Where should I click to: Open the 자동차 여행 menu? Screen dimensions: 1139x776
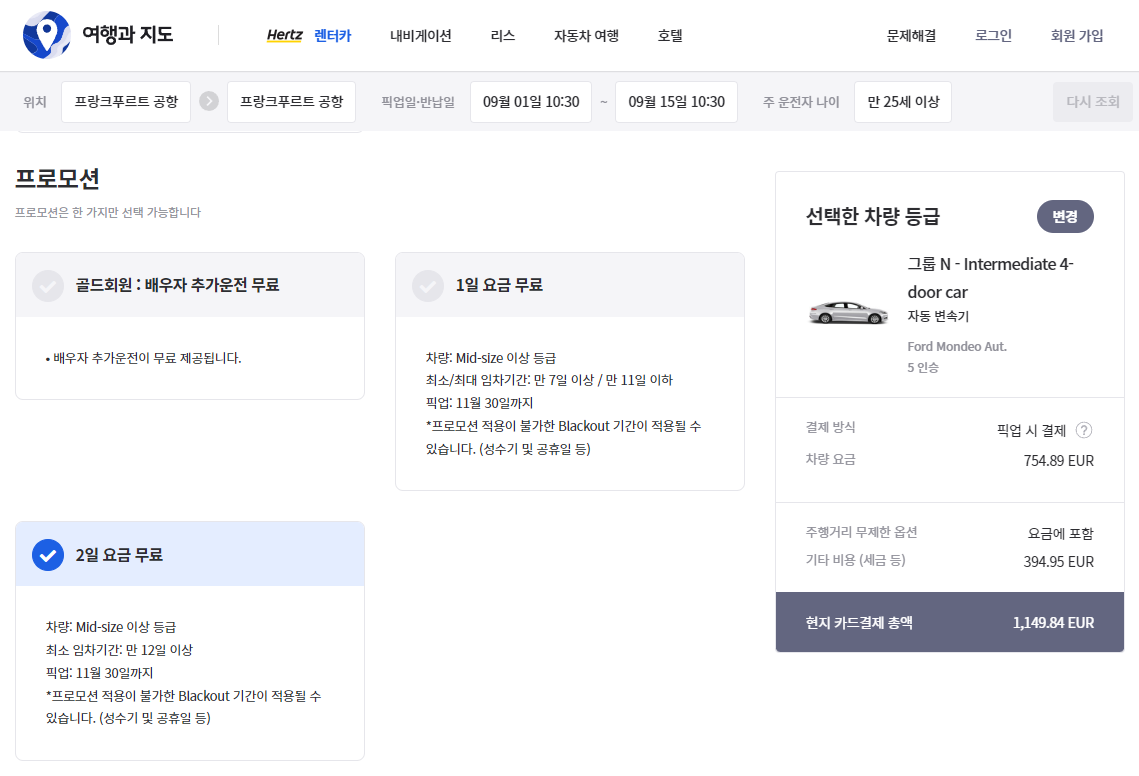coord(586,36)
